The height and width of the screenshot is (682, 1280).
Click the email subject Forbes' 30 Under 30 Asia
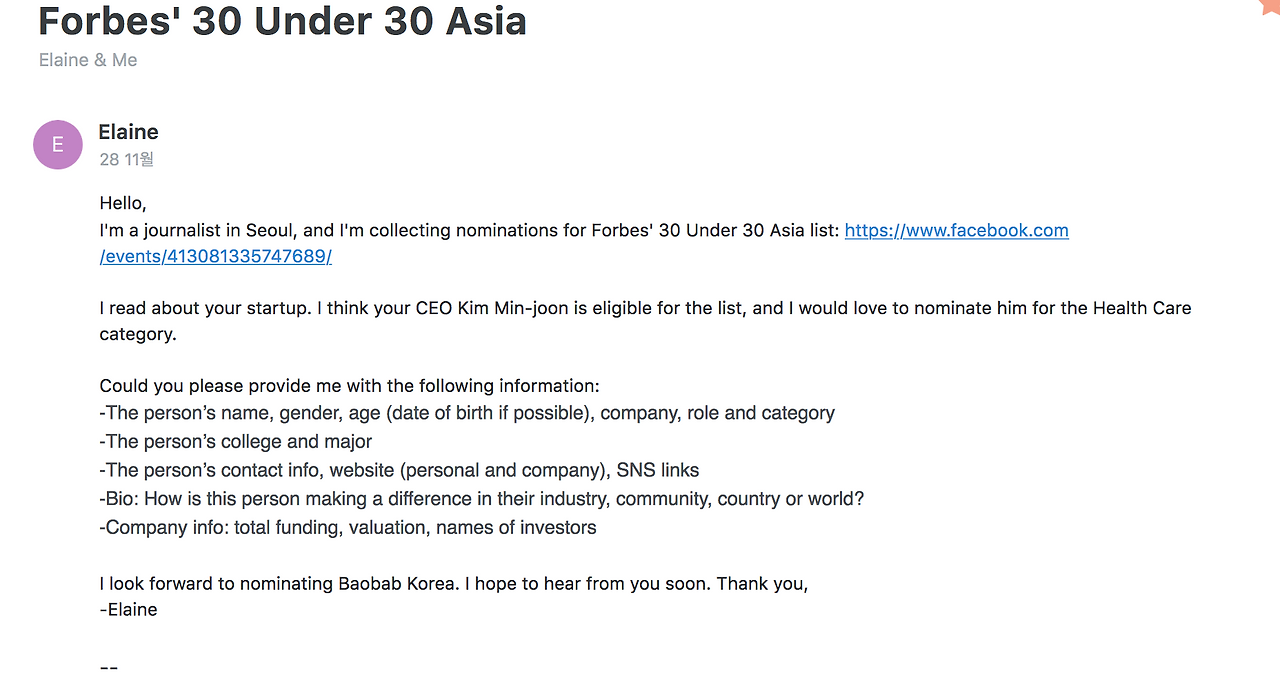click(282, 21)
